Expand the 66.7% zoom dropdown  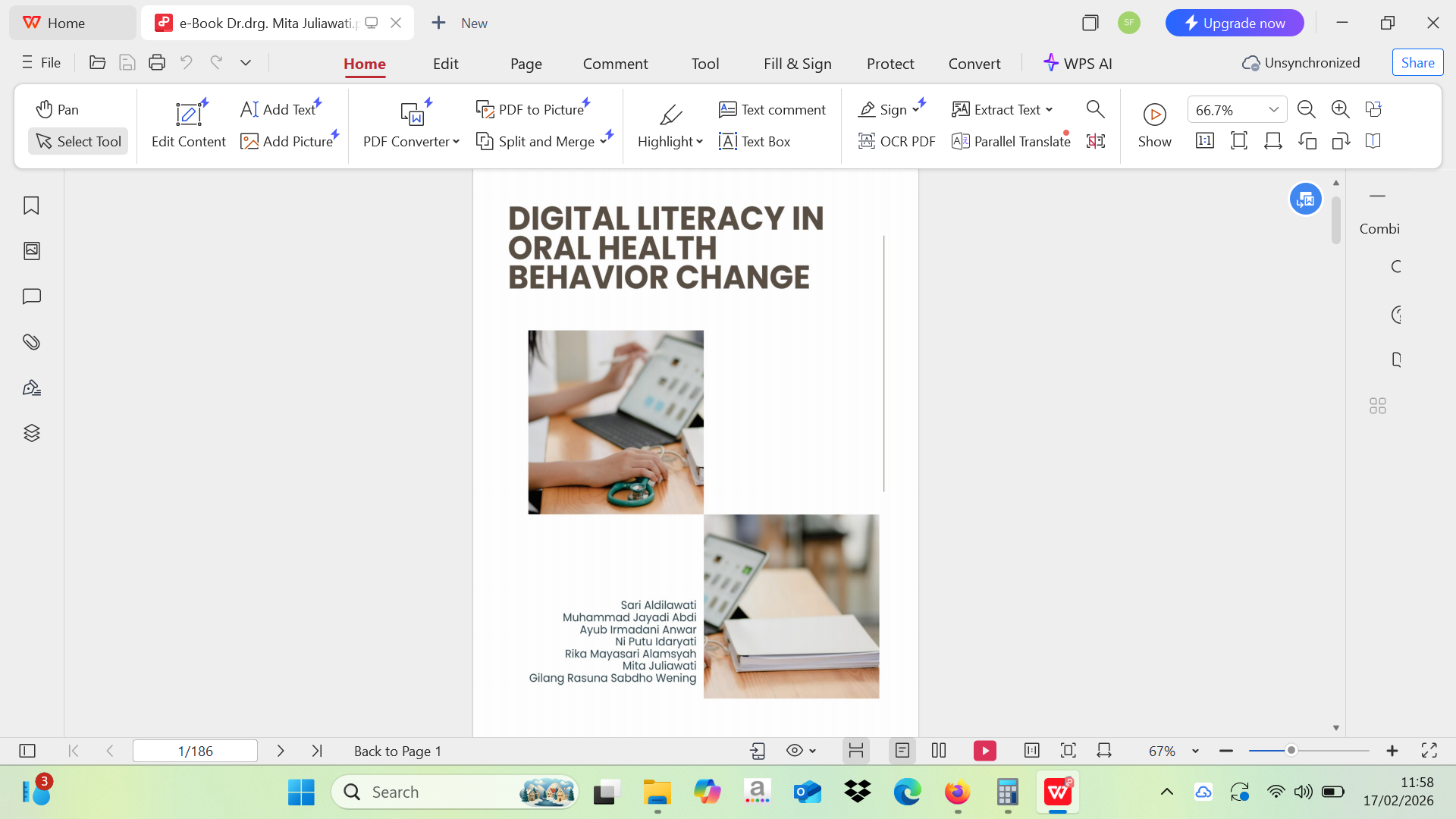(x=1274, y=109)
